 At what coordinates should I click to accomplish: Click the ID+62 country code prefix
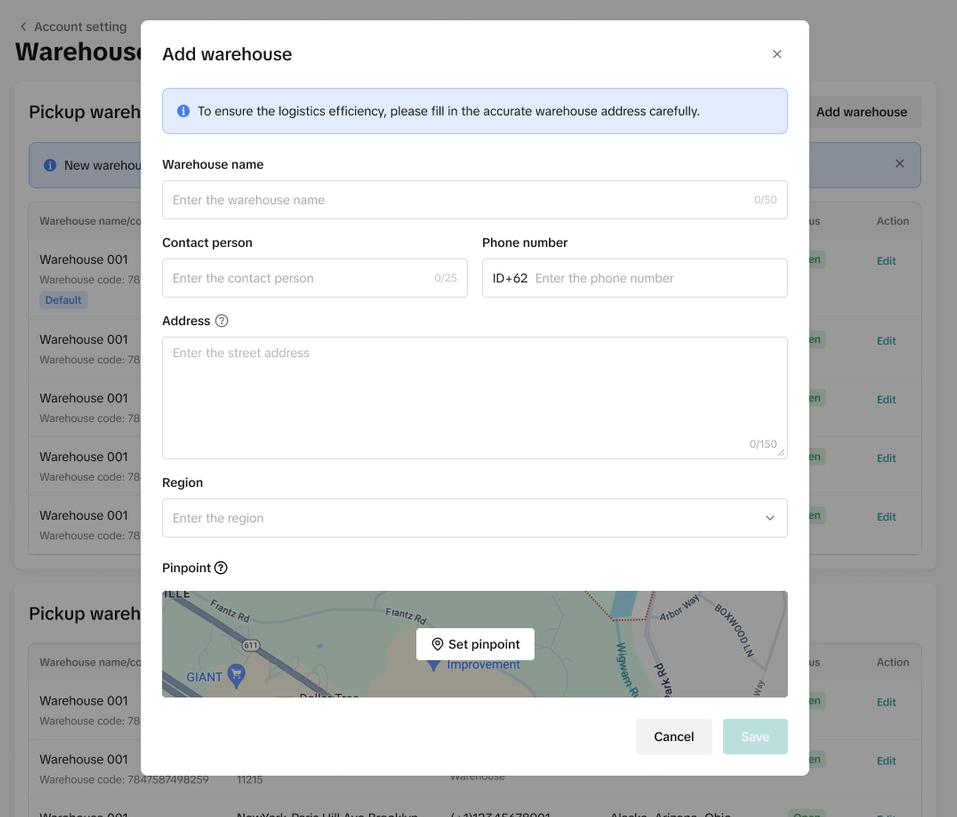510,278
